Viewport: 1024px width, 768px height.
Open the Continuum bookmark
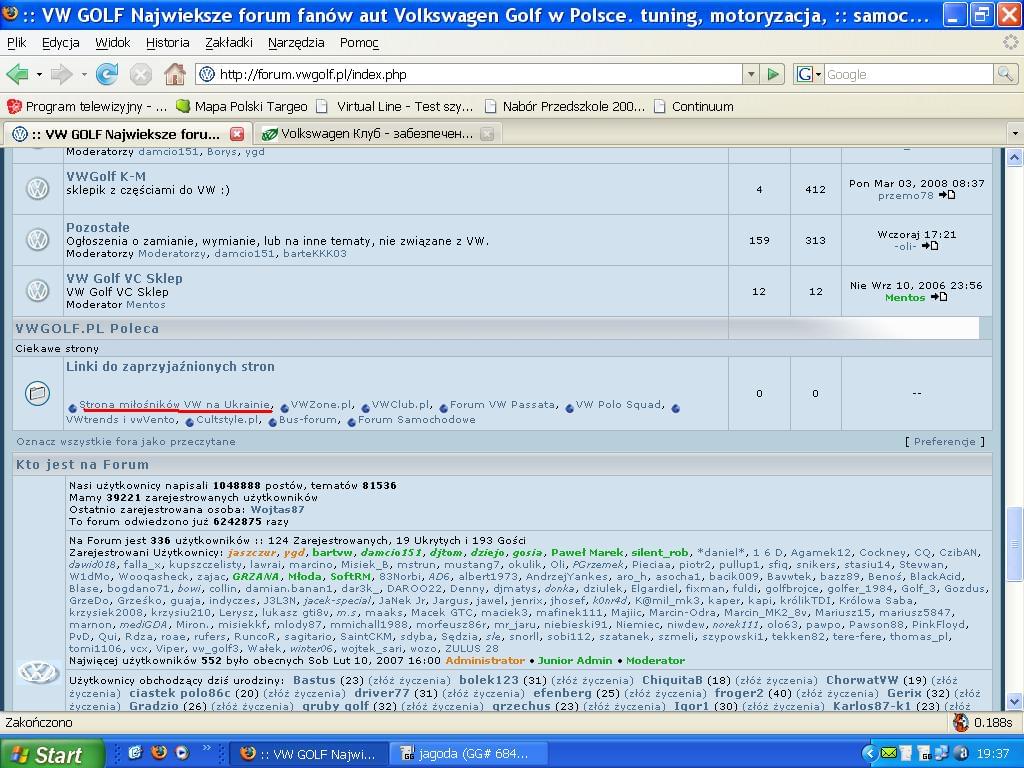[694, 106]
